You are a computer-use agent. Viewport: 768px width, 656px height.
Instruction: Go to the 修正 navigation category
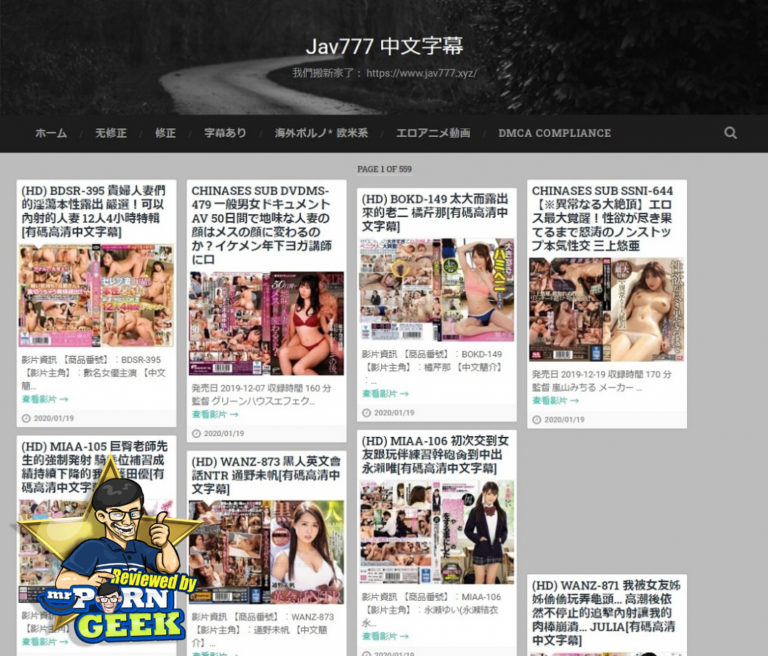(165, 133)
